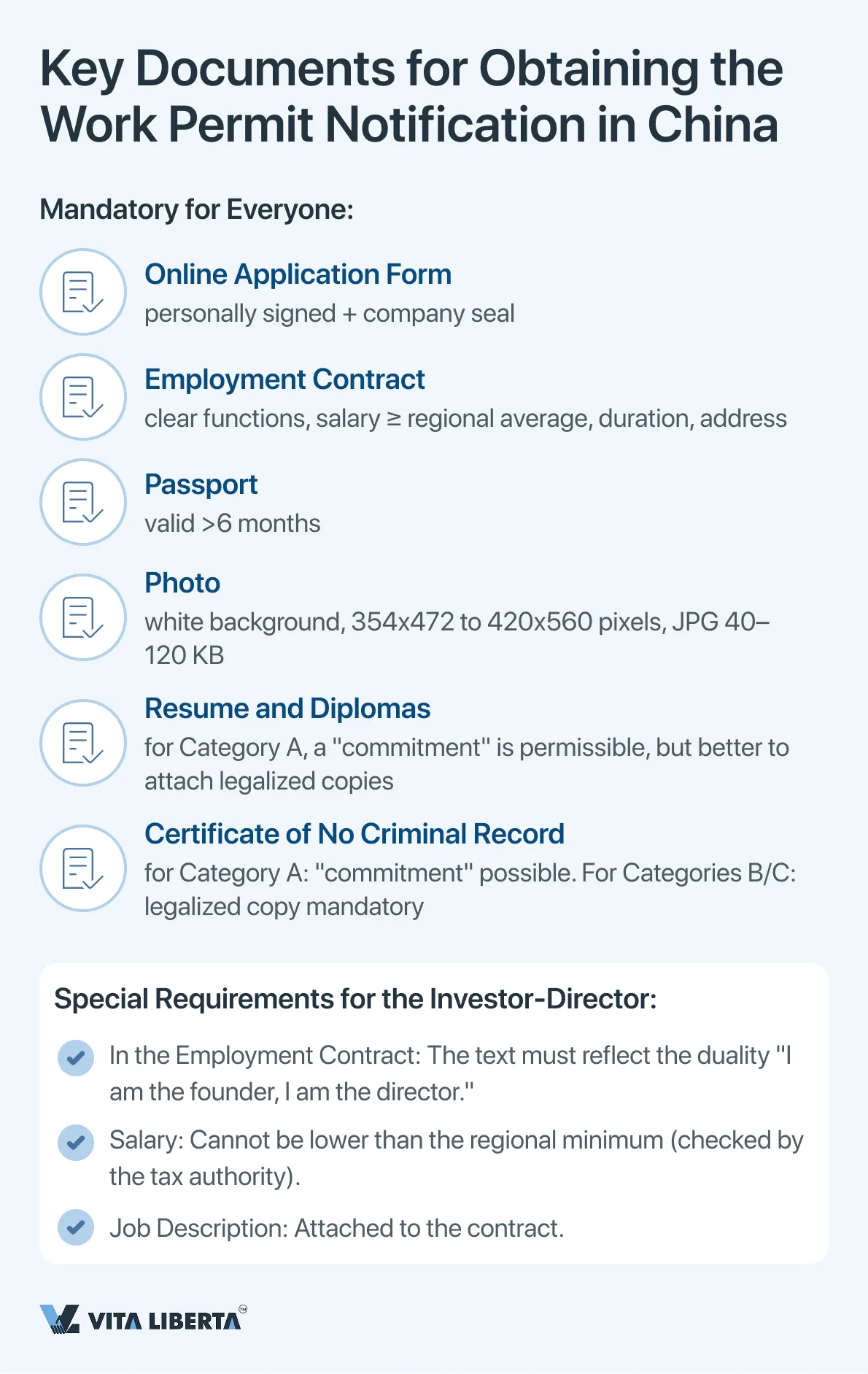Click the document icon beside Employment Contract
The height and width of the screenshot is (1374, 868).
tap(83, 397)
